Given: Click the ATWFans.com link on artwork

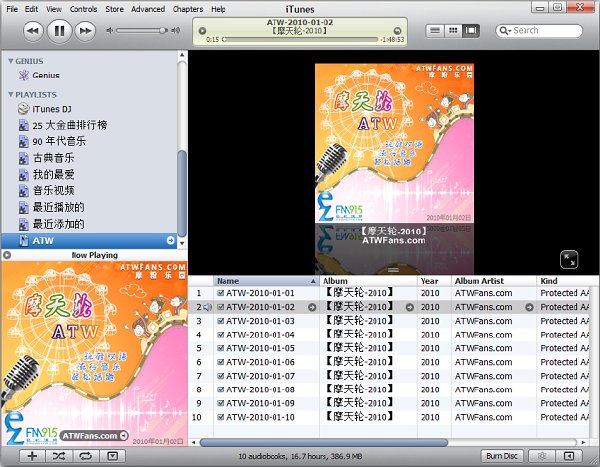Looking at the screenshot, I should 95,436.
